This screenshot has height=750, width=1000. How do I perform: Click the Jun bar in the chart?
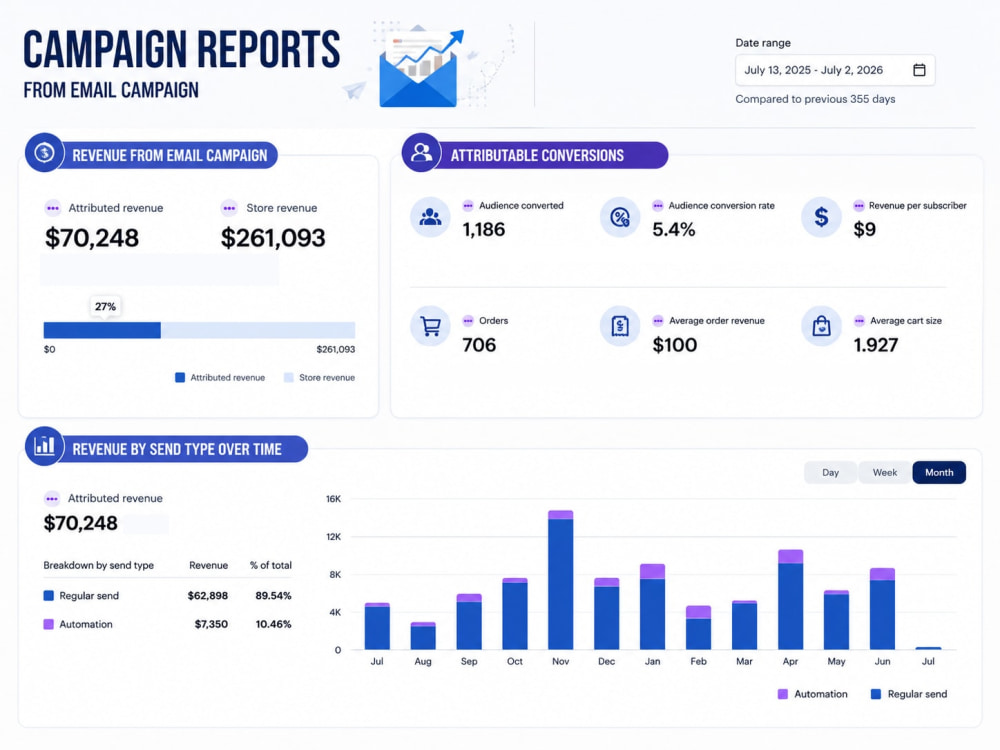[x=882, y=609]
